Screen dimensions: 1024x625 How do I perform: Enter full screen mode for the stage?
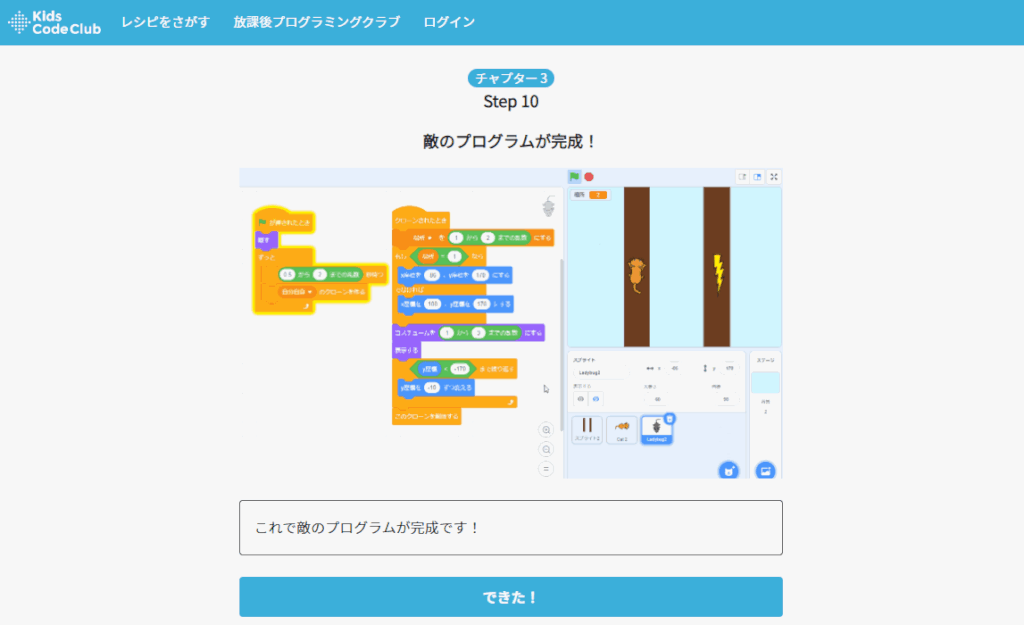point(774,177)
